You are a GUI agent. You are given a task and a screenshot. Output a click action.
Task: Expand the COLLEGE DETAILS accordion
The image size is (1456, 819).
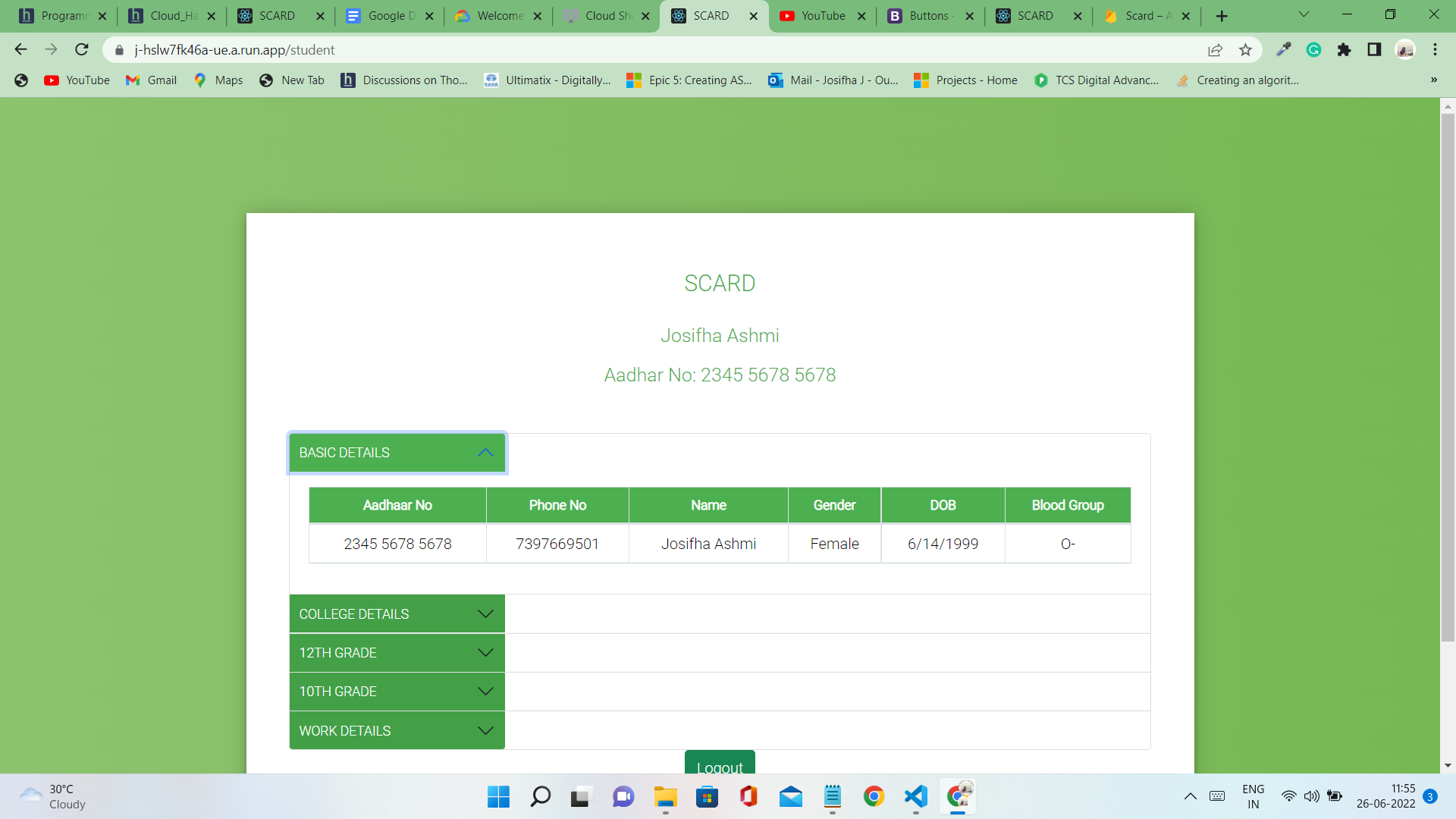coord(397,614)
